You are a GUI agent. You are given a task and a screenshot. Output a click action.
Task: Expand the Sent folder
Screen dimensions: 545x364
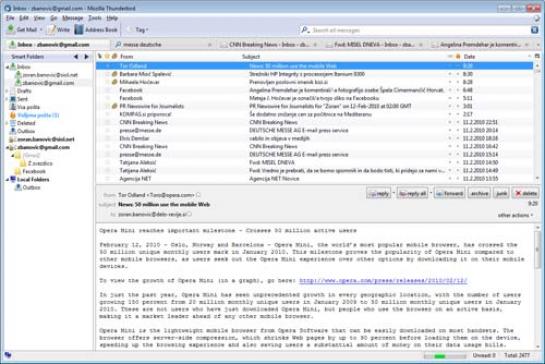7,99
